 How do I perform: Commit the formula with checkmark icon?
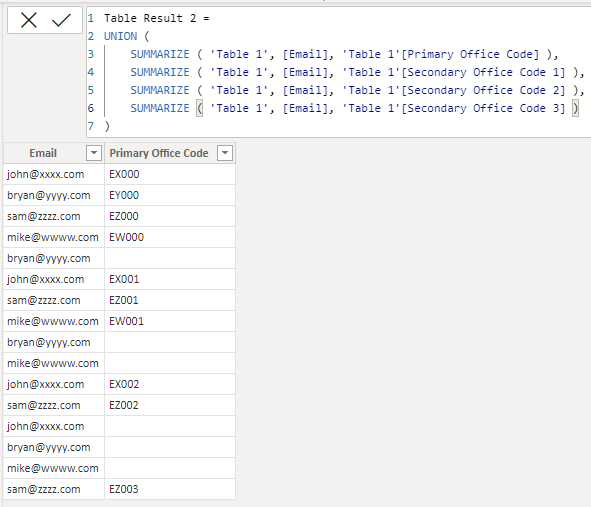tap(61, 20)
